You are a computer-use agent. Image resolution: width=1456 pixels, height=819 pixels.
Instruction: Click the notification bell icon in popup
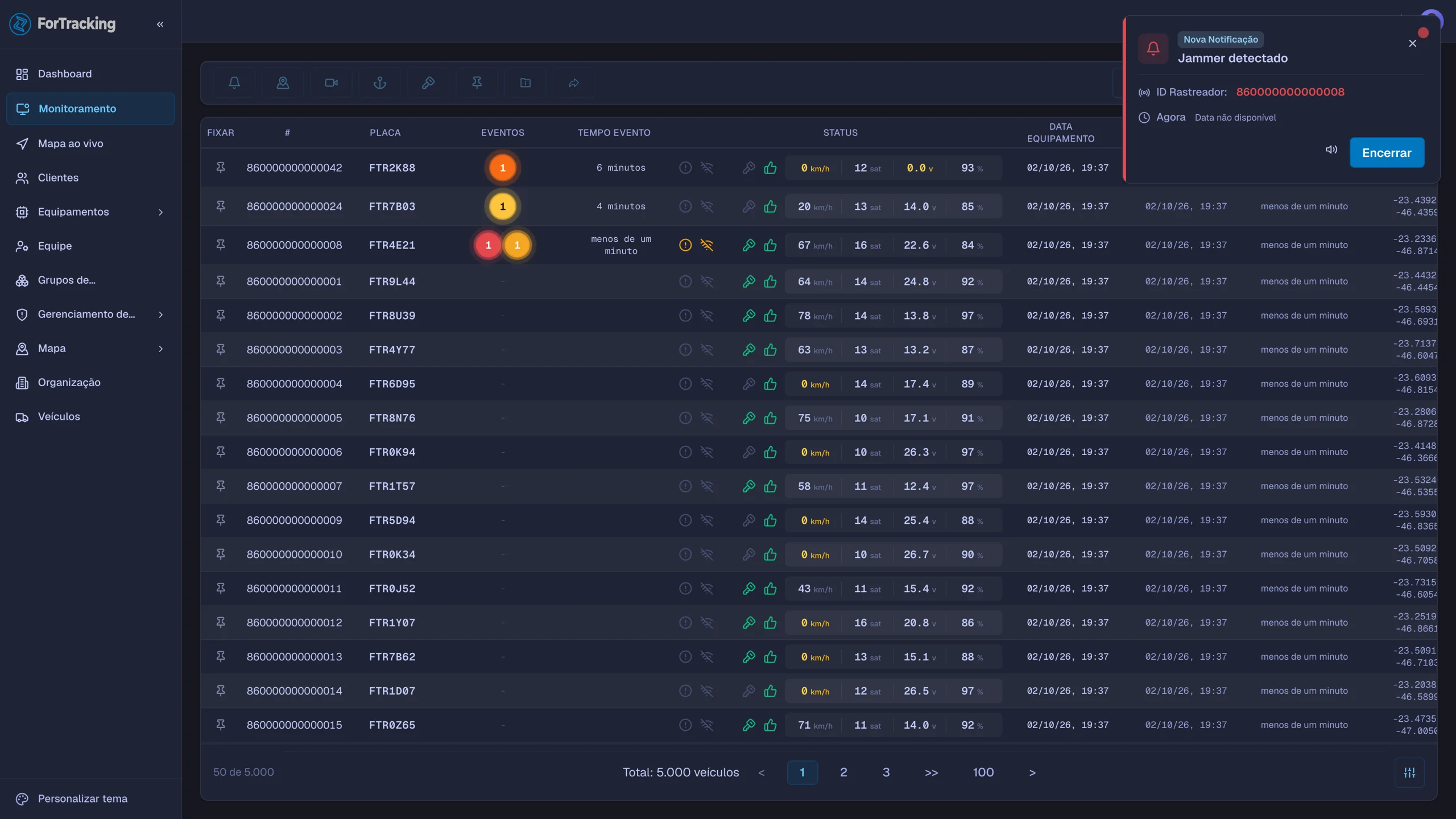(1153, 48)
